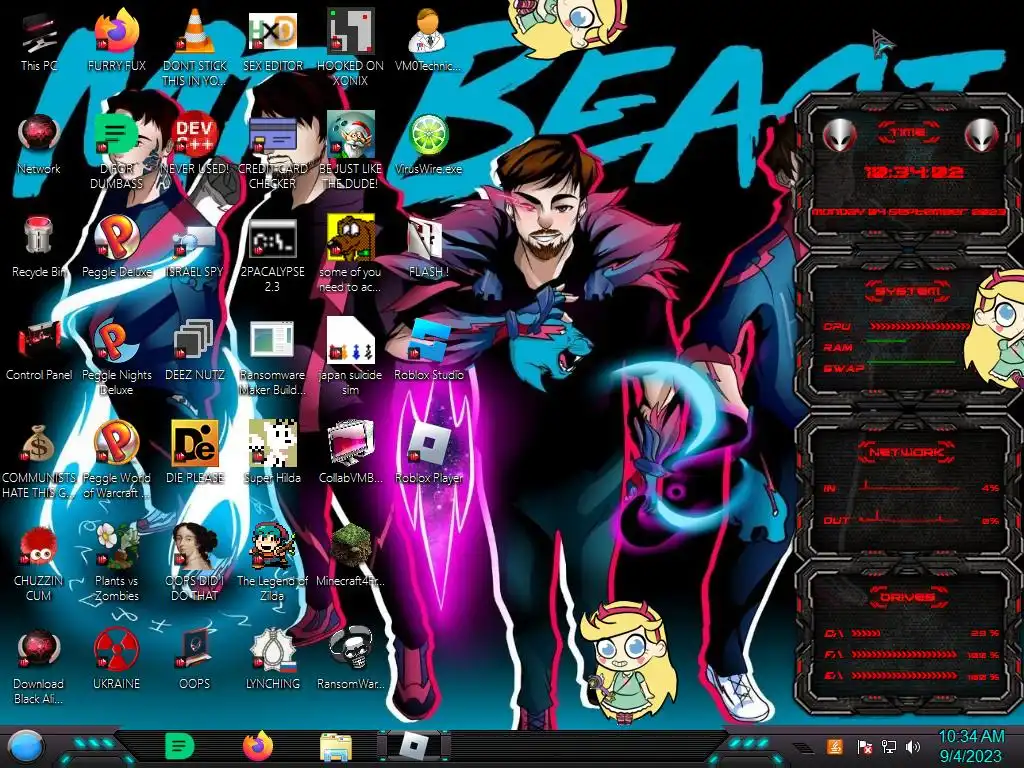
Task: Open the Control Panel icon
Action: [x=39, y=351]
